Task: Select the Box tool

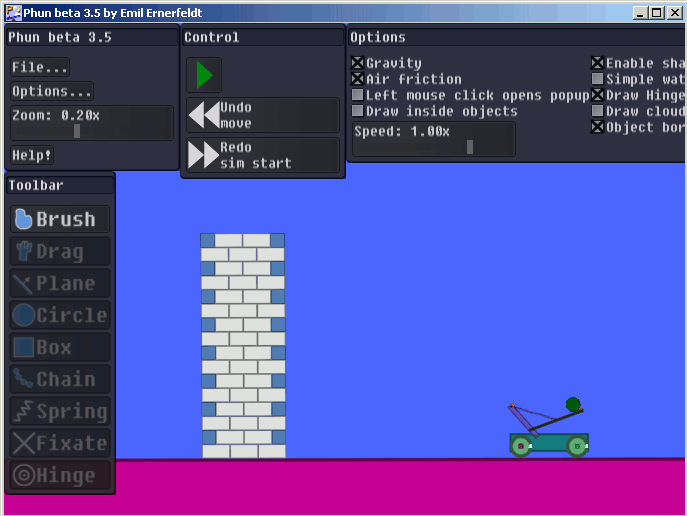Action: (x=60, y=347)
